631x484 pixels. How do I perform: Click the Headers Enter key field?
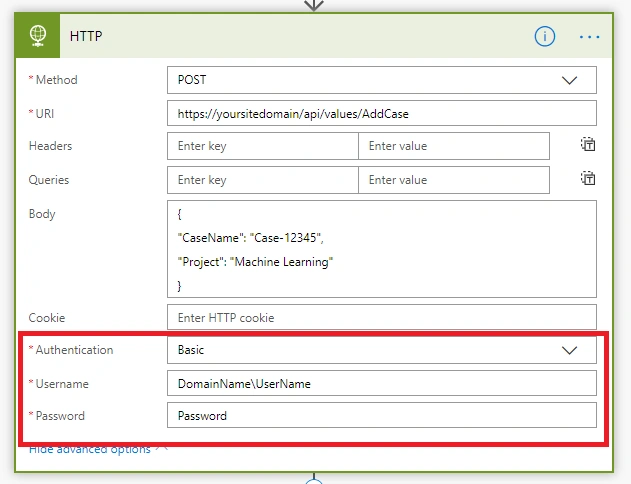(x=263, y=146)
